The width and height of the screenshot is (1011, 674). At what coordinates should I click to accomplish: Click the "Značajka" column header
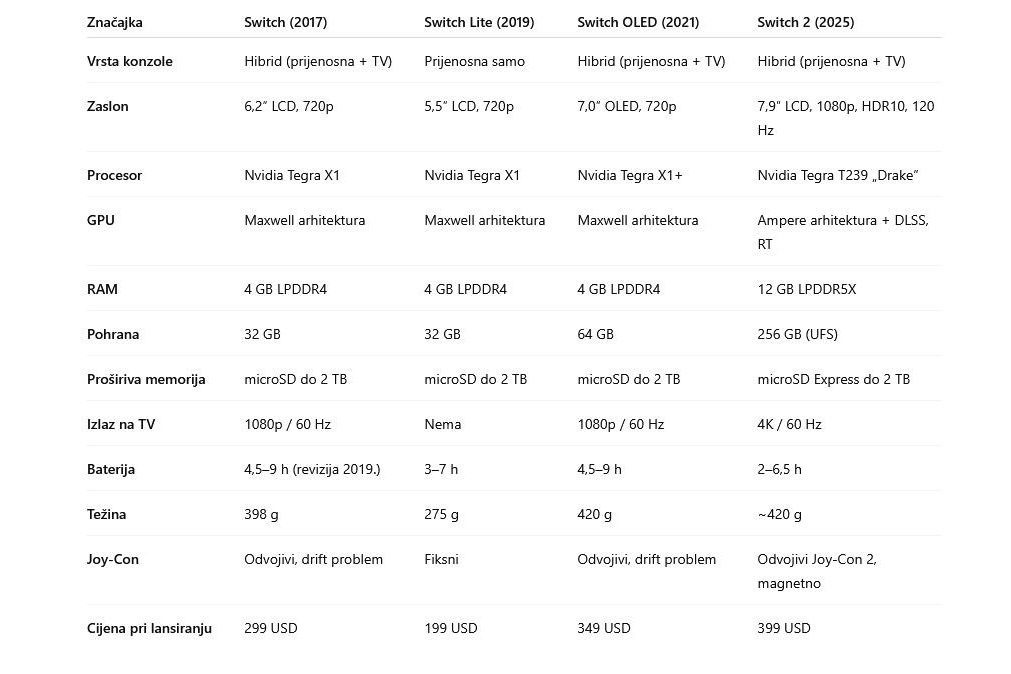point(115,22)
